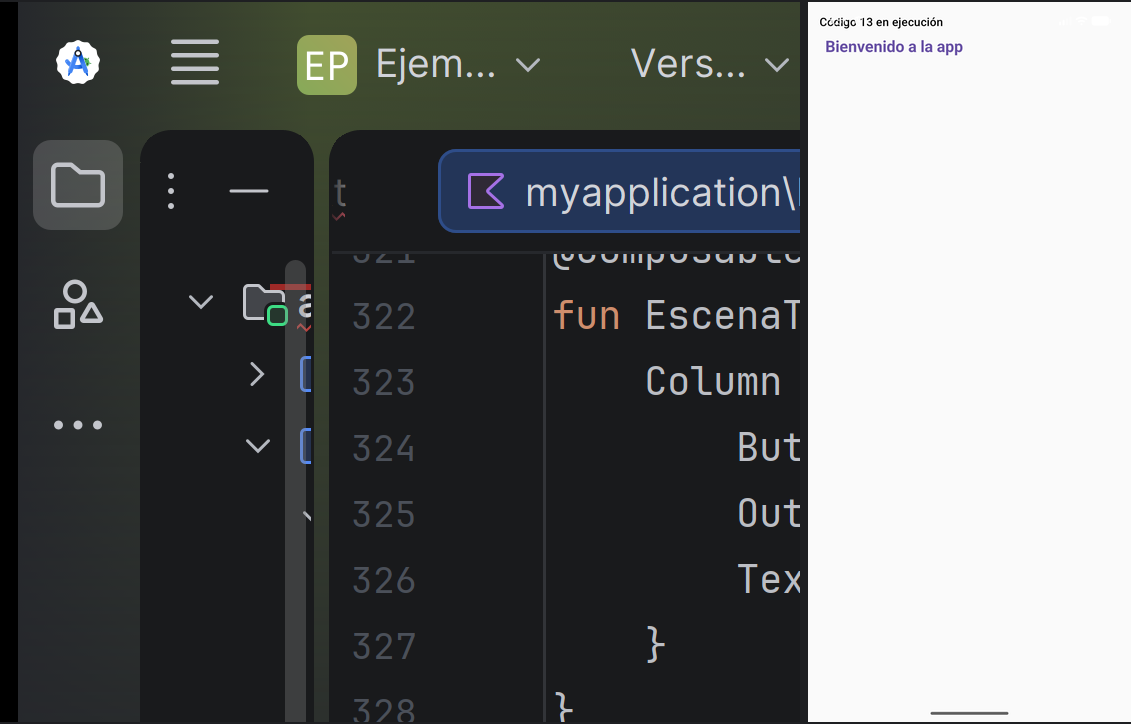The height and width of the screenshot is (724, 1131).
Task: Select the myapplication editor tab
Action: coord(619,191)
